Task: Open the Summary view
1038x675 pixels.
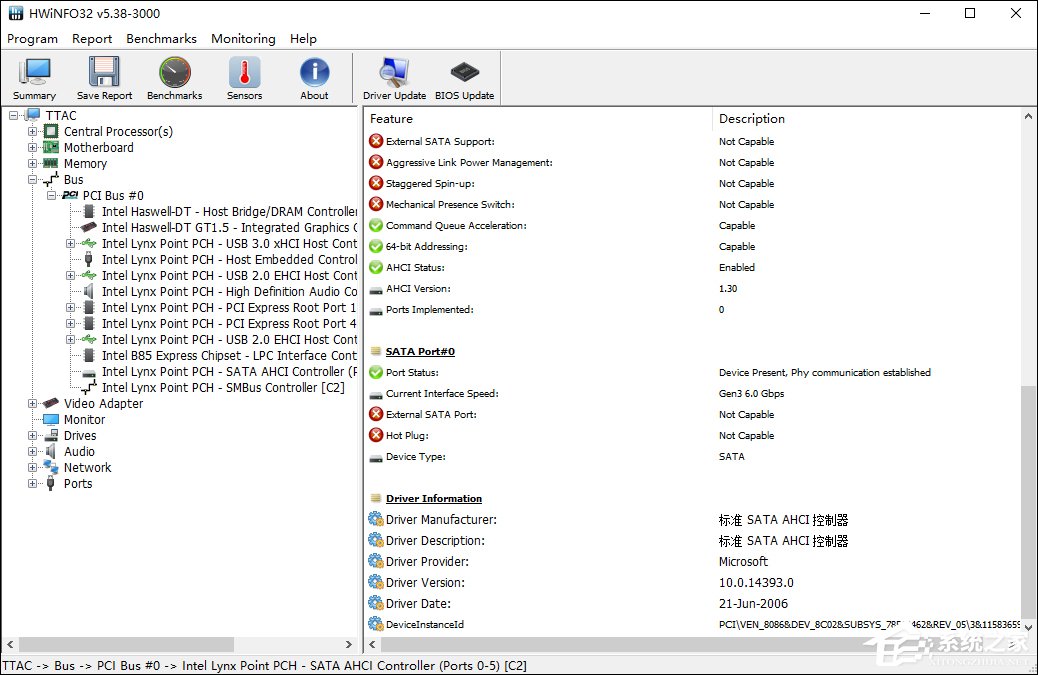Action: pos(34,77)
